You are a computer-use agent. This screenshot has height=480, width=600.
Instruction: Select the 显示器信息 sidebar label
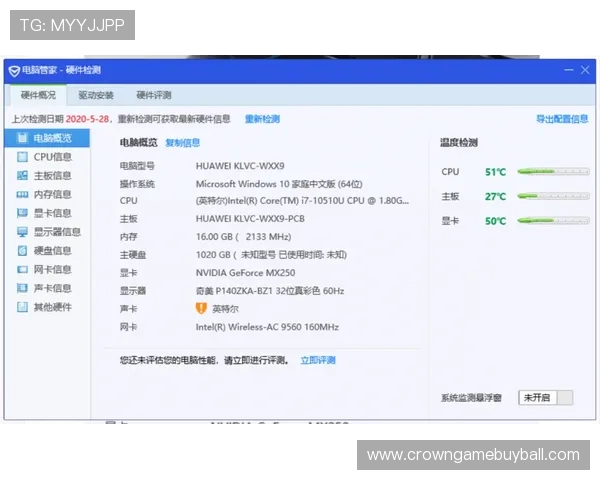(57, 232)
